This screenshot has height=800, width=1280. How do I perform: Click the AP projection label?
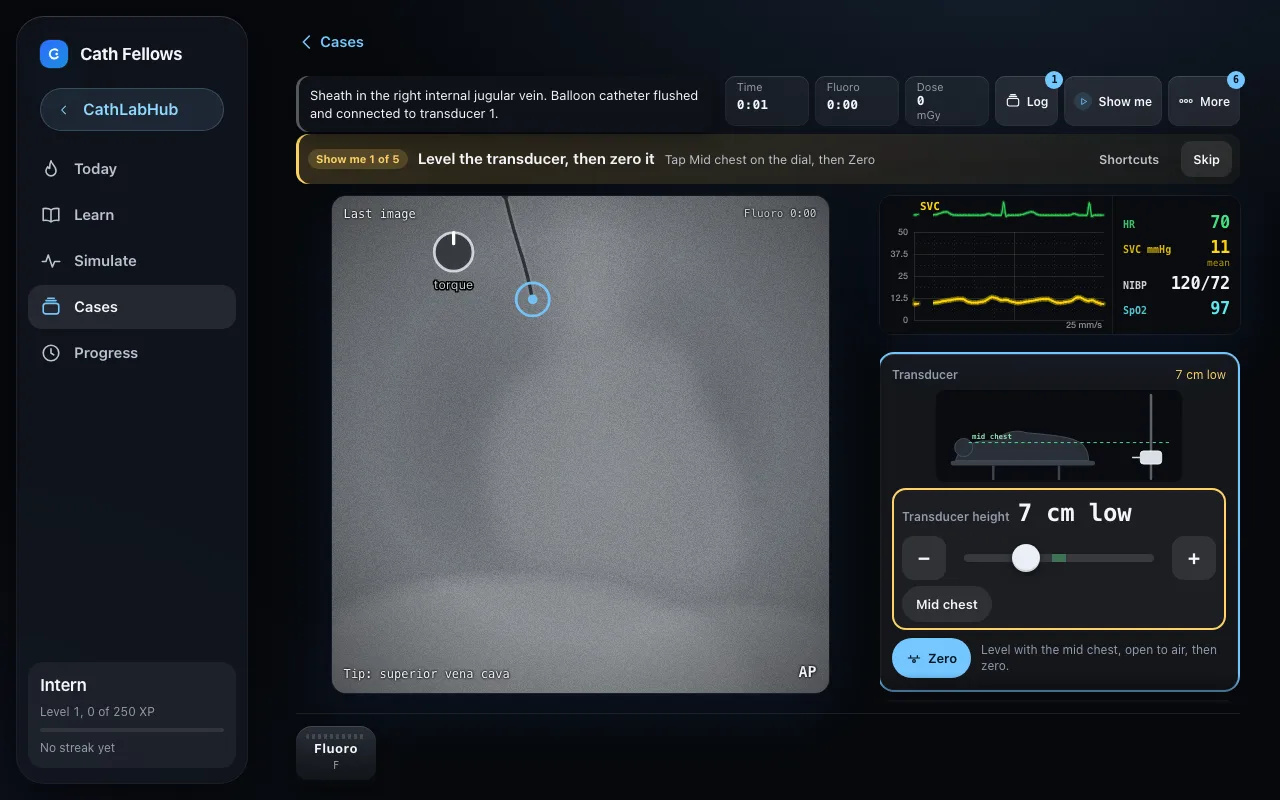point(807,672)
